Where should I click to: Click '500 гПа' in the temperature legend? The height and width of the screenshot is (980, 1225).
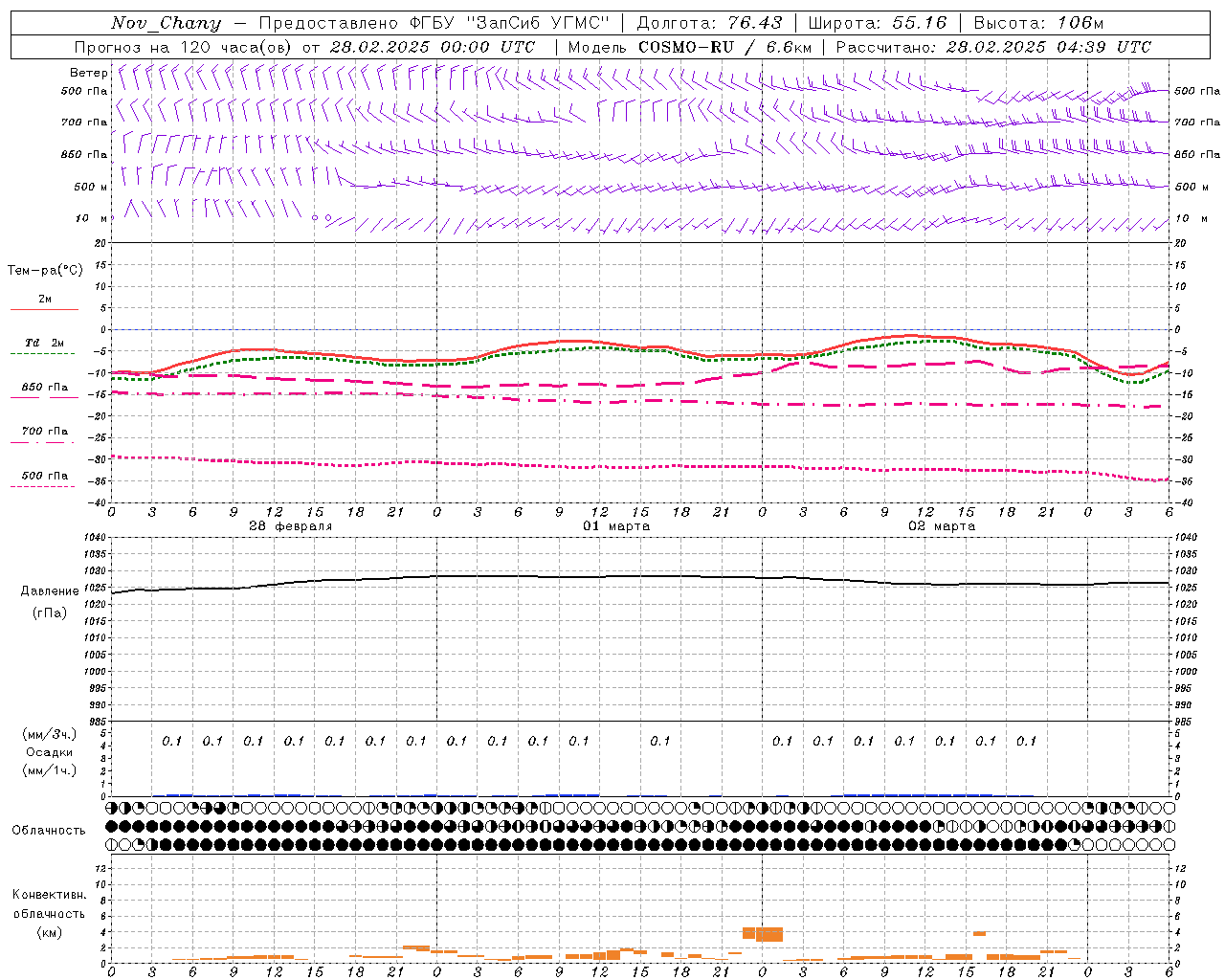(x=45, y=476)
